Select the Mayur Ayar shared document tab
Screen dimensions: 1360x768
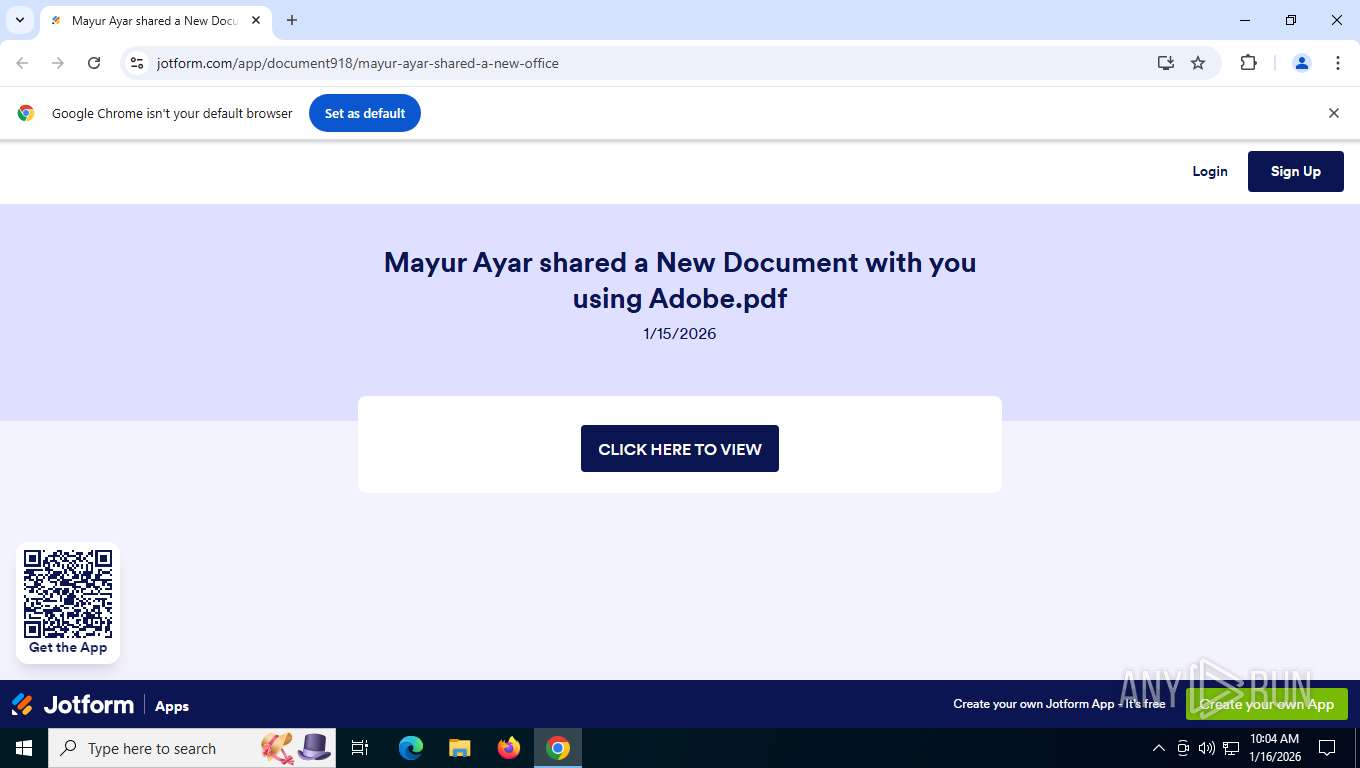pos(154,20)
